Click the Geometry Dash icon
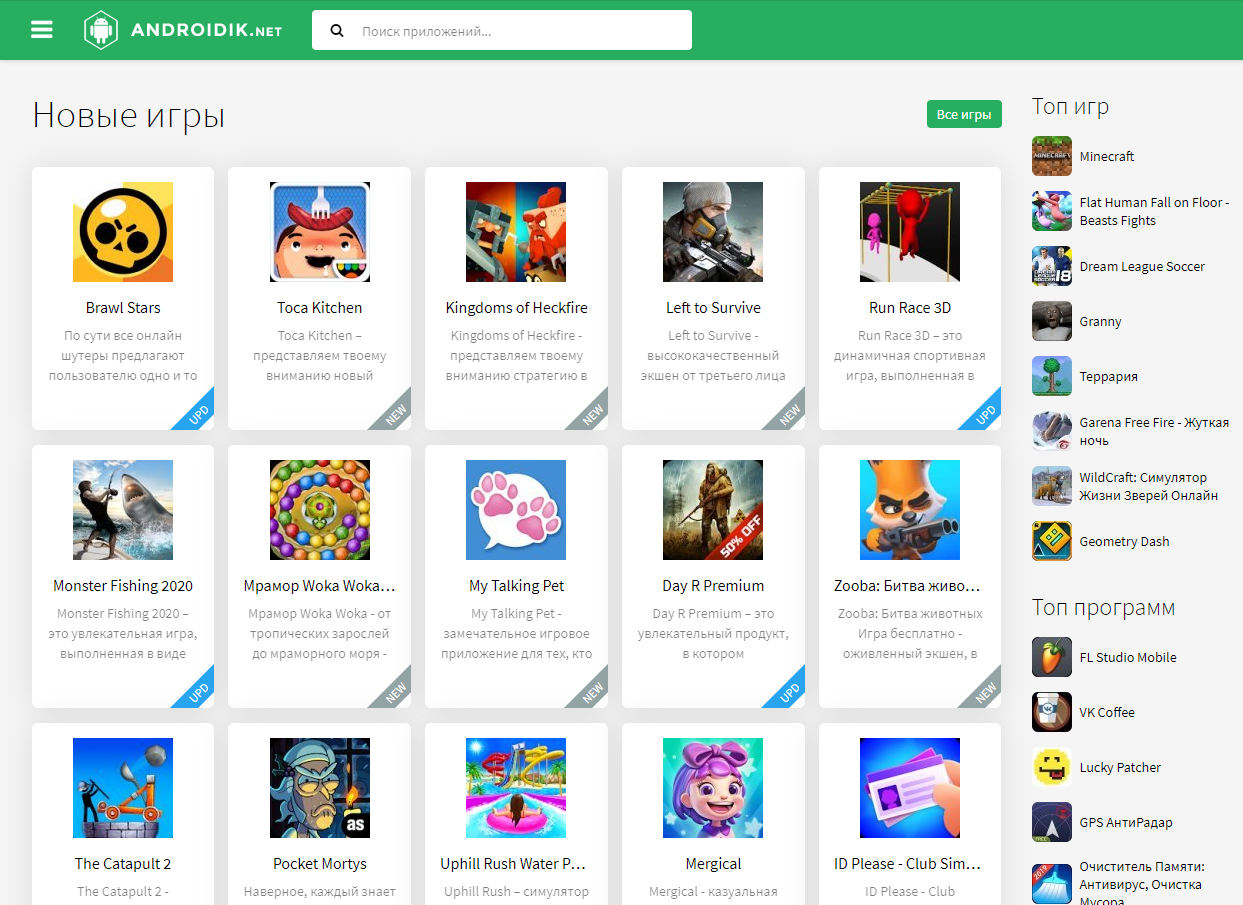 (1051, 542)
